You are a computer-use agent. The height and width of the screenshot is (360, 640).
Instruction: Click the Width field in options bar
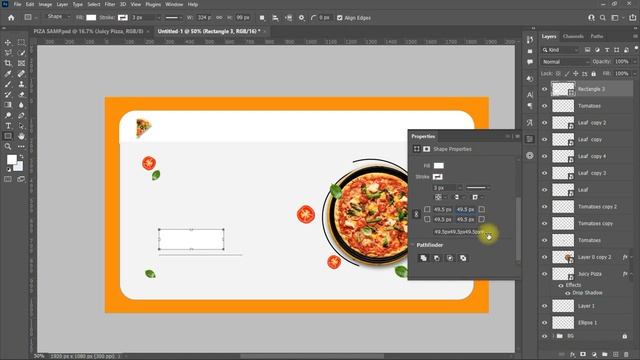[x=204, y=18]
